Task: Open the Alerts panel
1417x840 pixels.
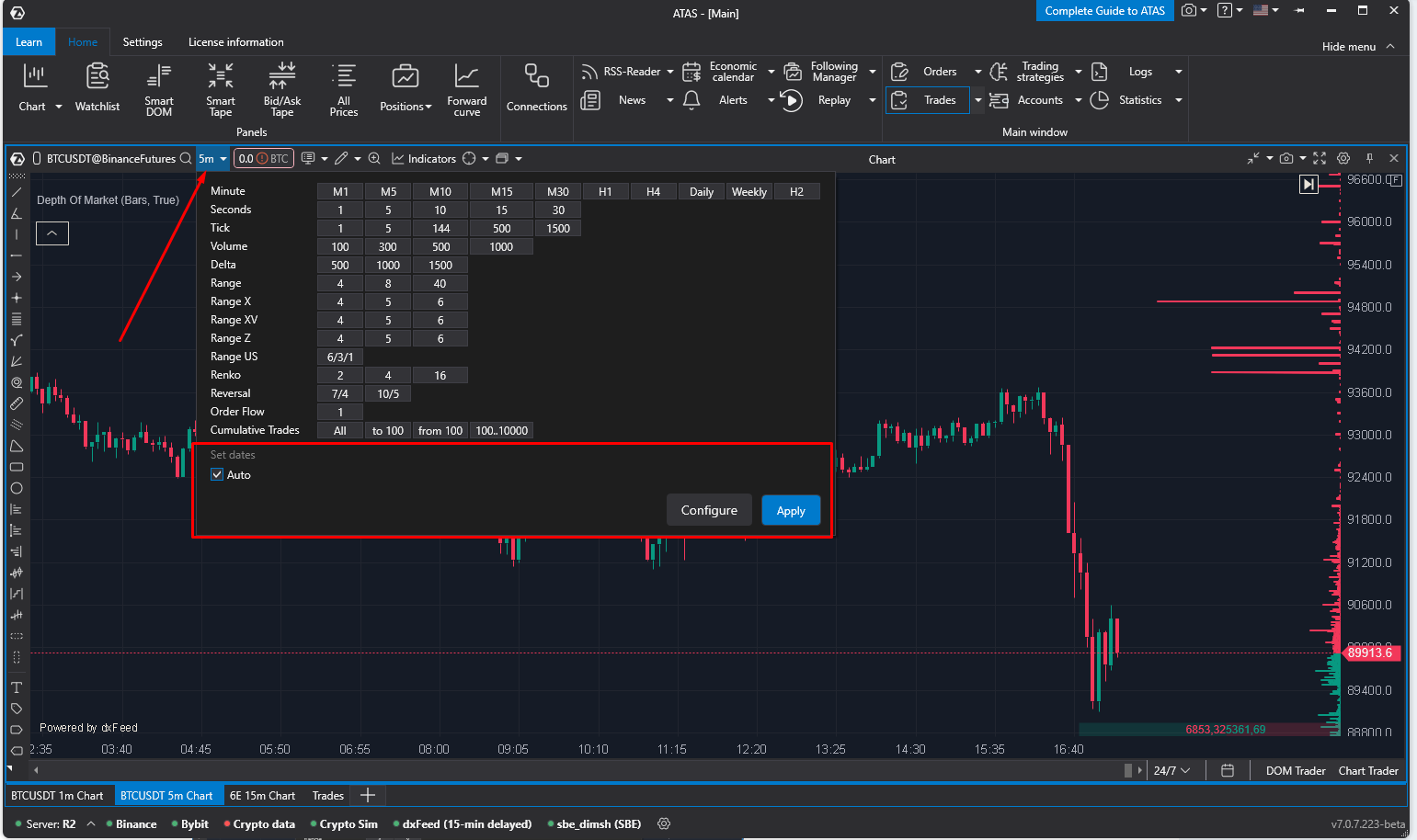Action: pos(715,100)
